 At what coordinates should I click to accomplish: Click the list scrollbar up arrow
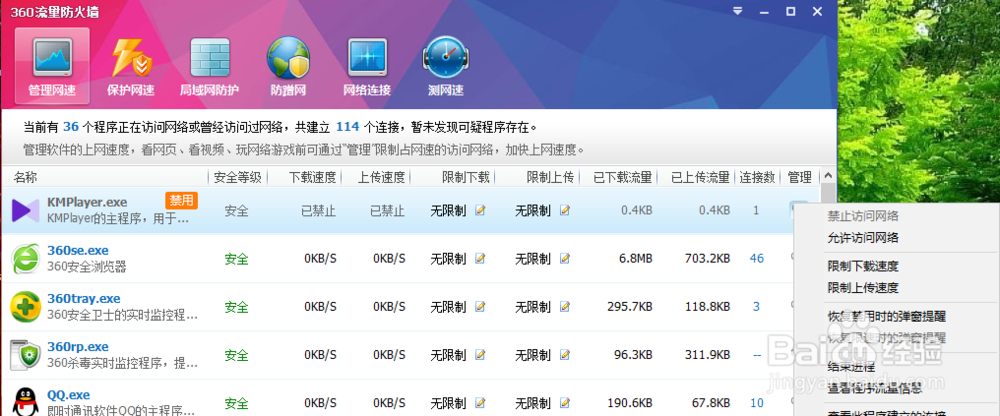tap(828, 175)
